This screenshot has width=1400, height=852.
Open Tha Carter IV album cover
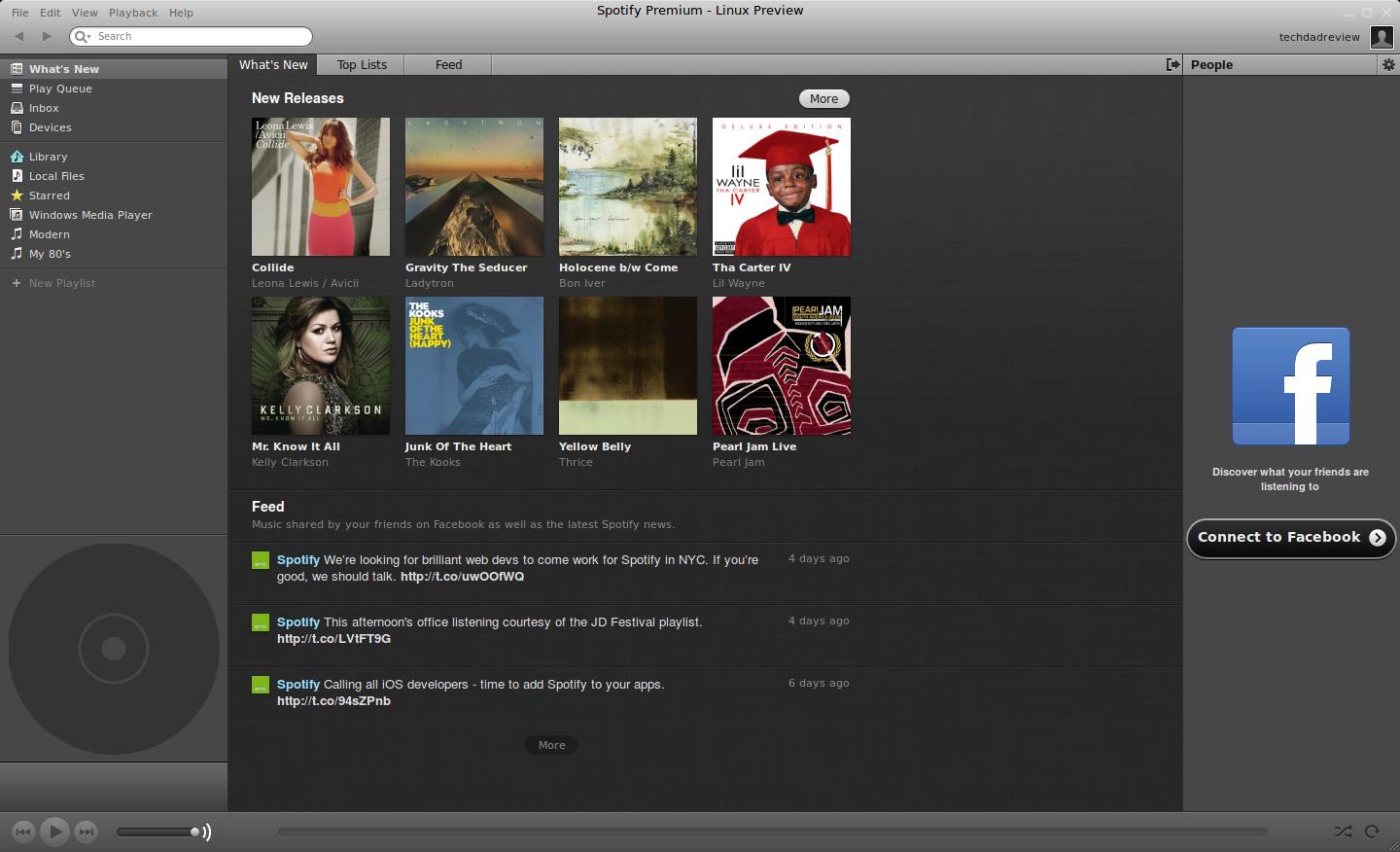782,187
